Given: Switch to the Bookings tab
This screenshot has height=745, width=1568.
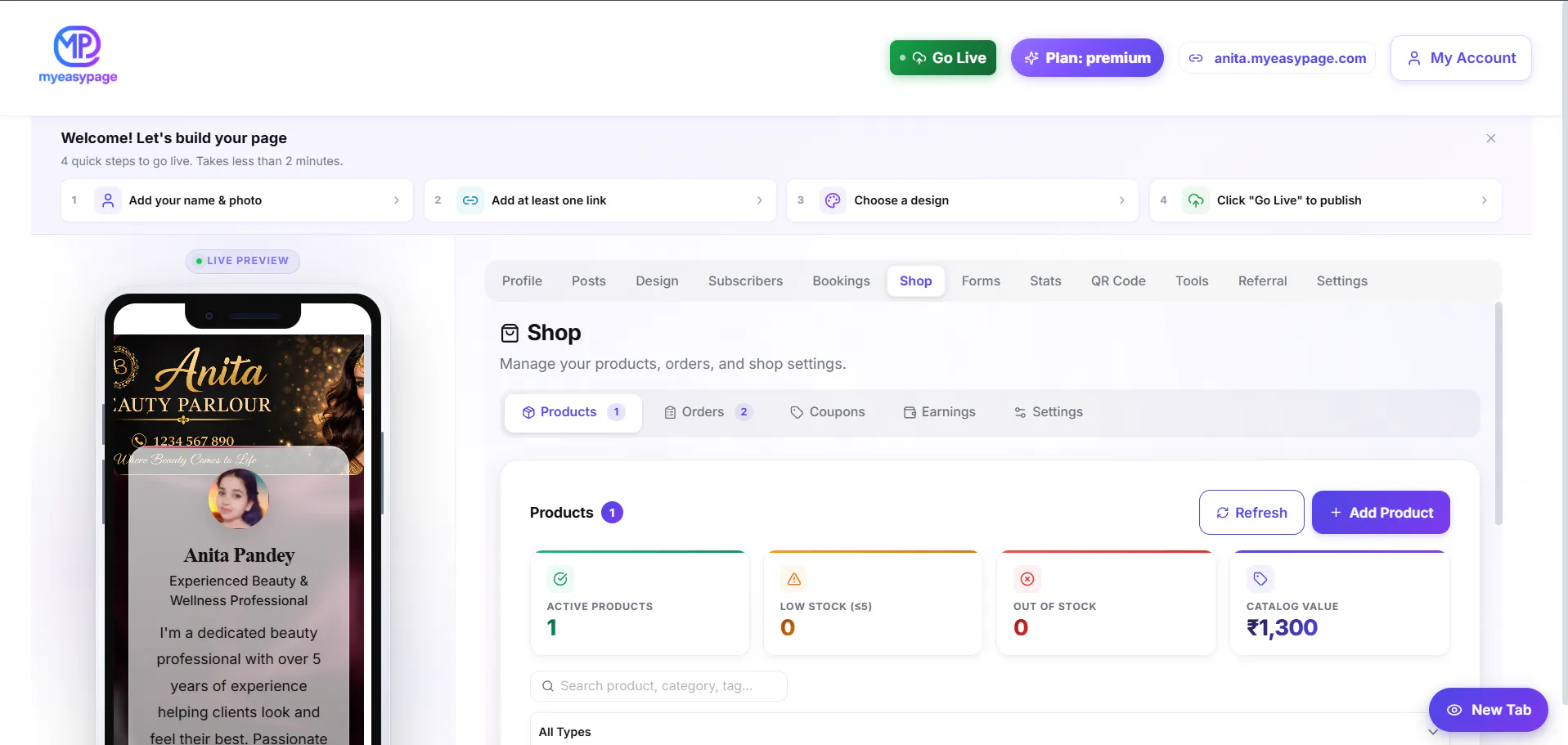Looking at the screenshot, I should 841,281.
